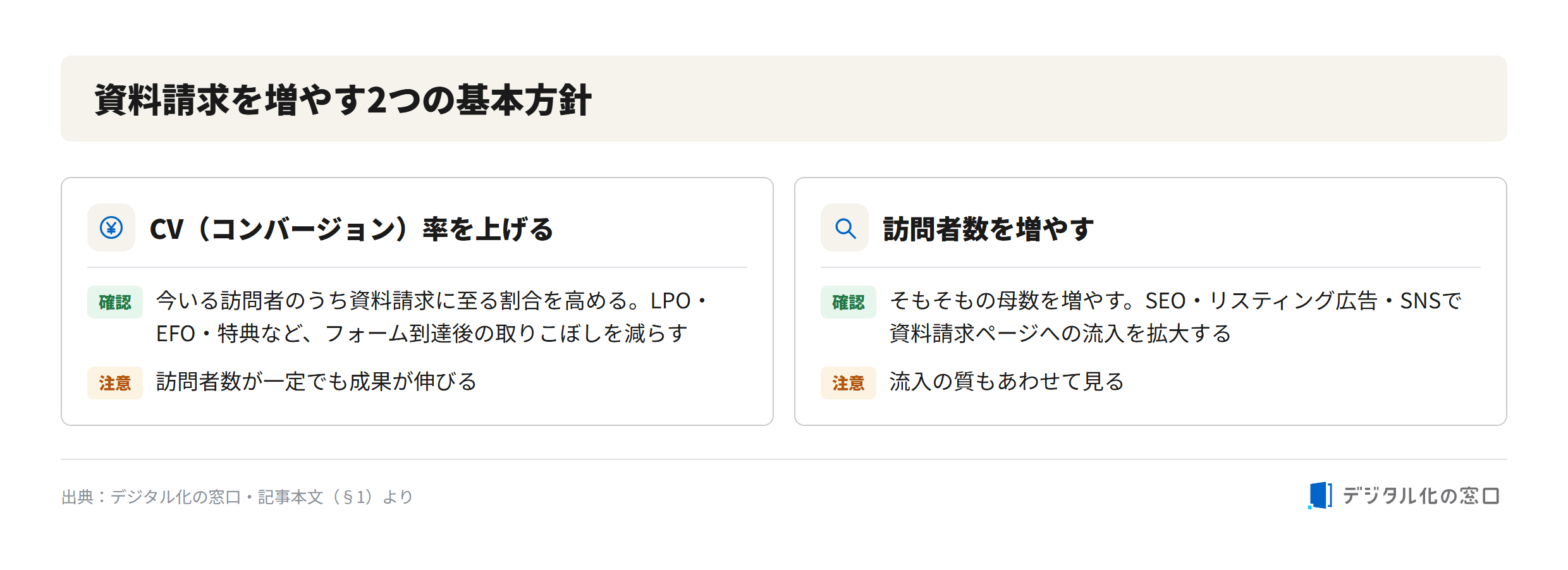Select the title 資料請求を増やす2つの基本方針
This screenshot has height=570, width=1568.
pyautogui.click(x=343, y=100)
